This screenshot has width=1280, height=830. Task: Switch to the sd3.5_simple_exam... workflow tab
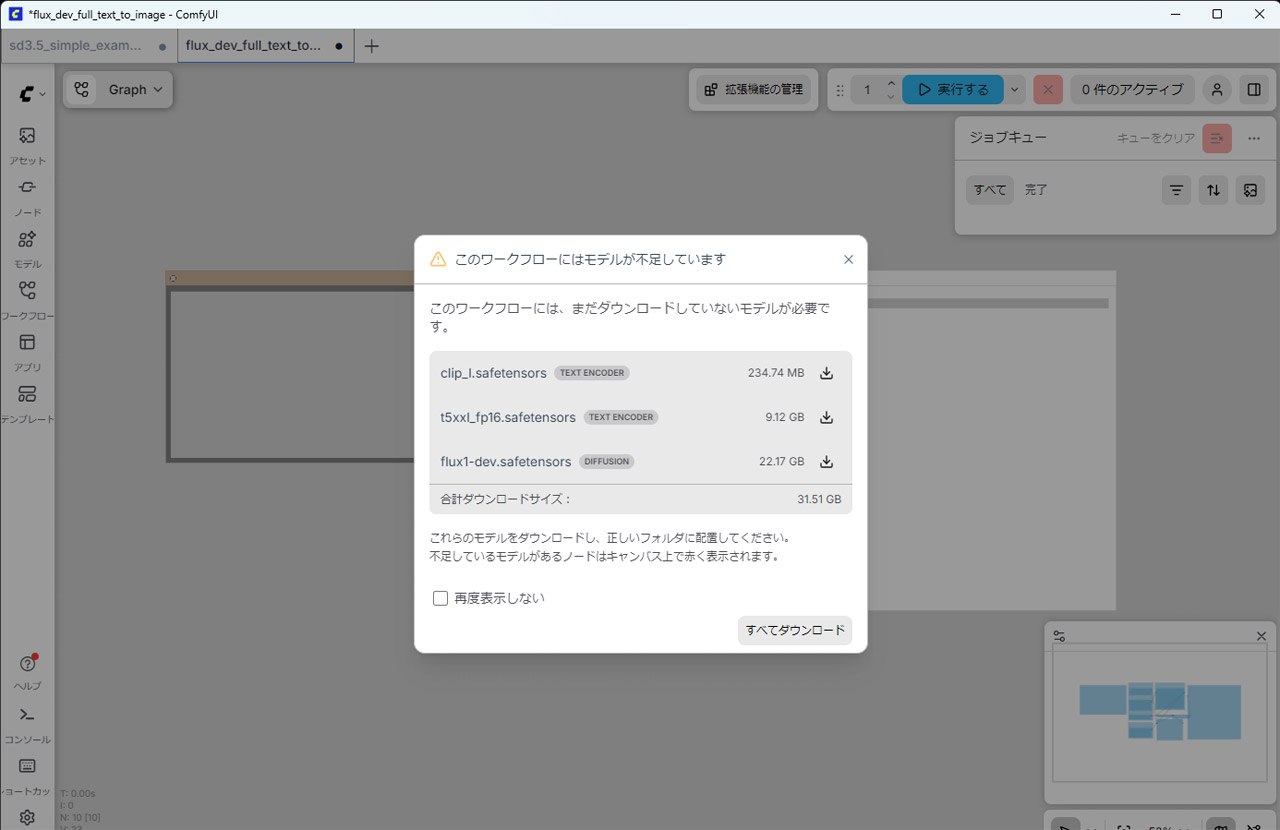coord(88,46)
